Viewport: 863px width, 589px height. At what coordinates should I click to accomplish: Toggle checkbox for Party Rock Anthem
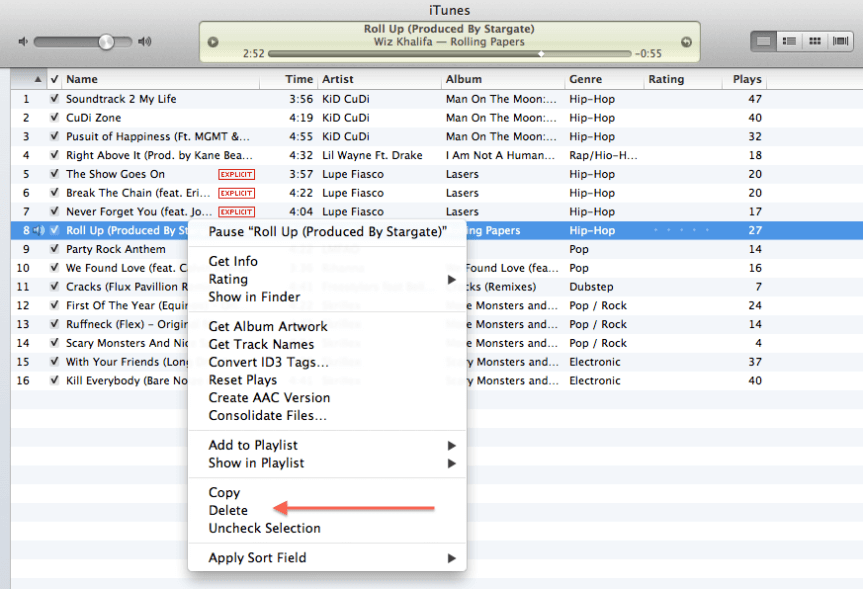(54, 248)
